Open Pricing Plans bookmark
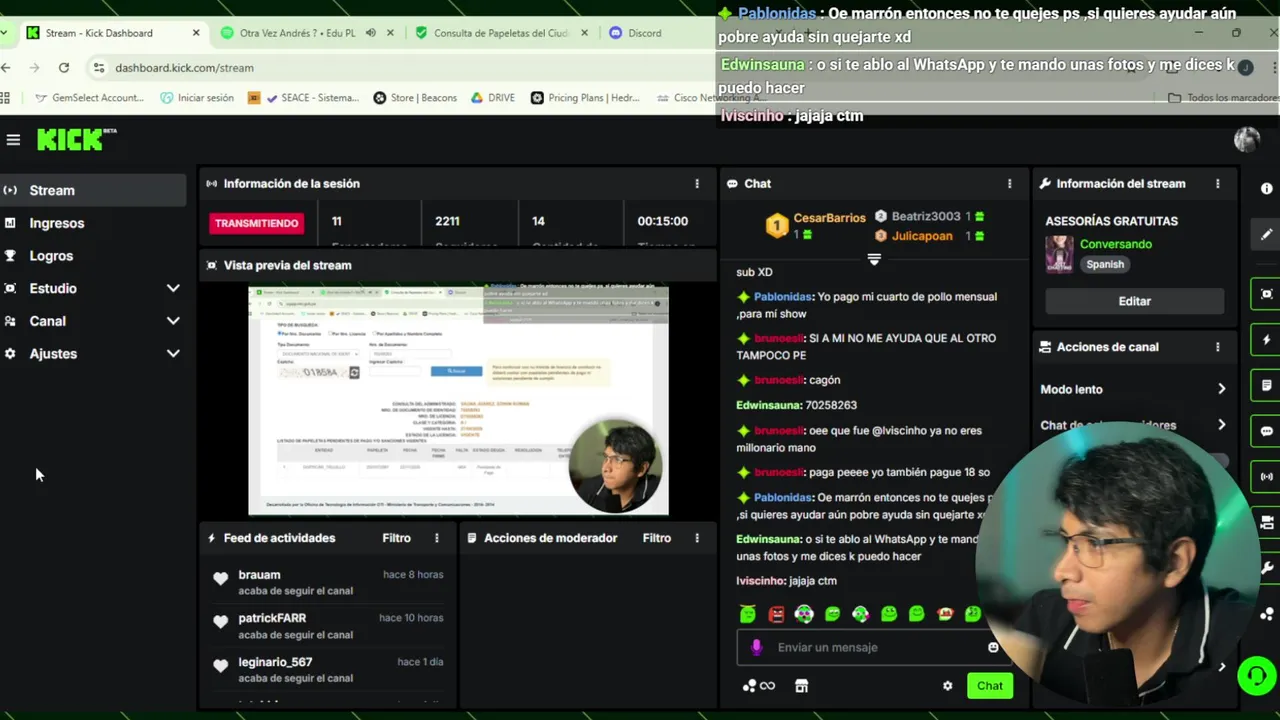Image resolution: width=1280 pixels, height=720 pixels. (x=586, y=98)
